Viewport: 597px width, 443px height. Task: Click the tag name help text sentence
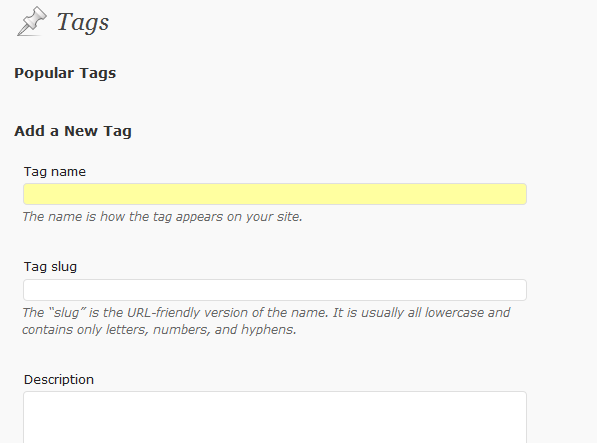coord(162,217)
